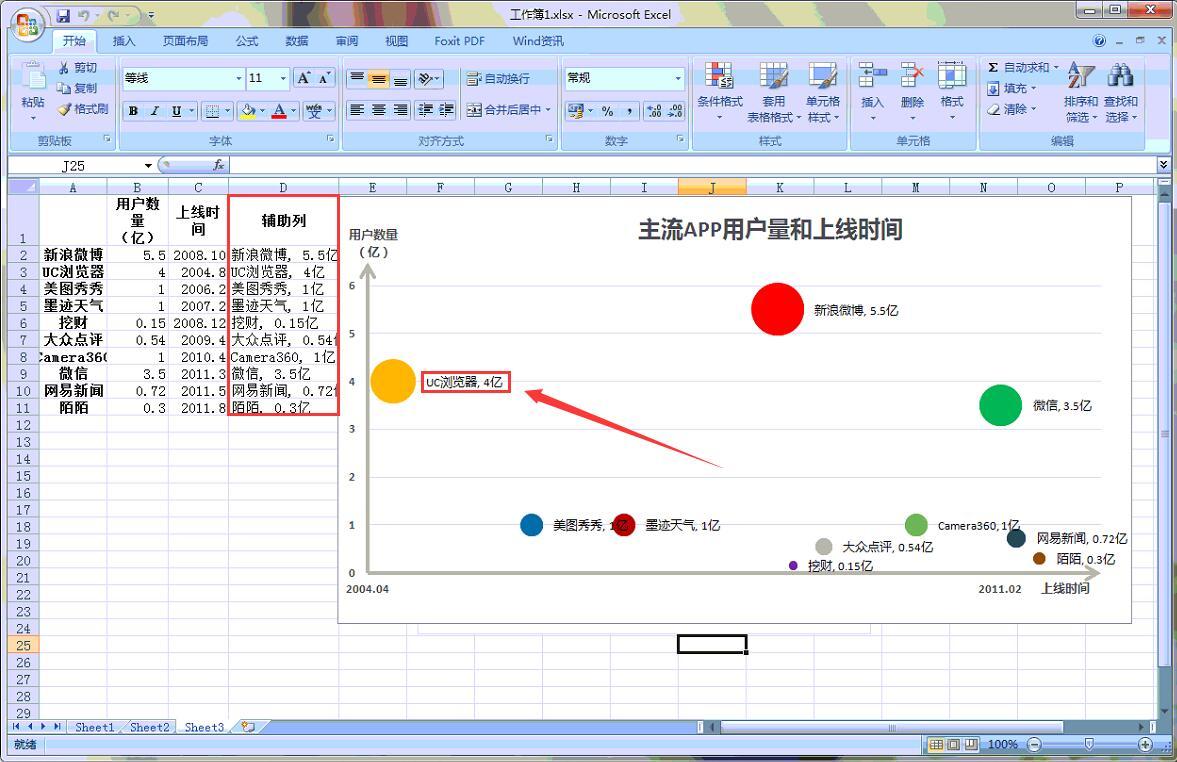Switch to Foxit PDF tab
Screen dimensions: 1177x762
(x=459, y=41)
